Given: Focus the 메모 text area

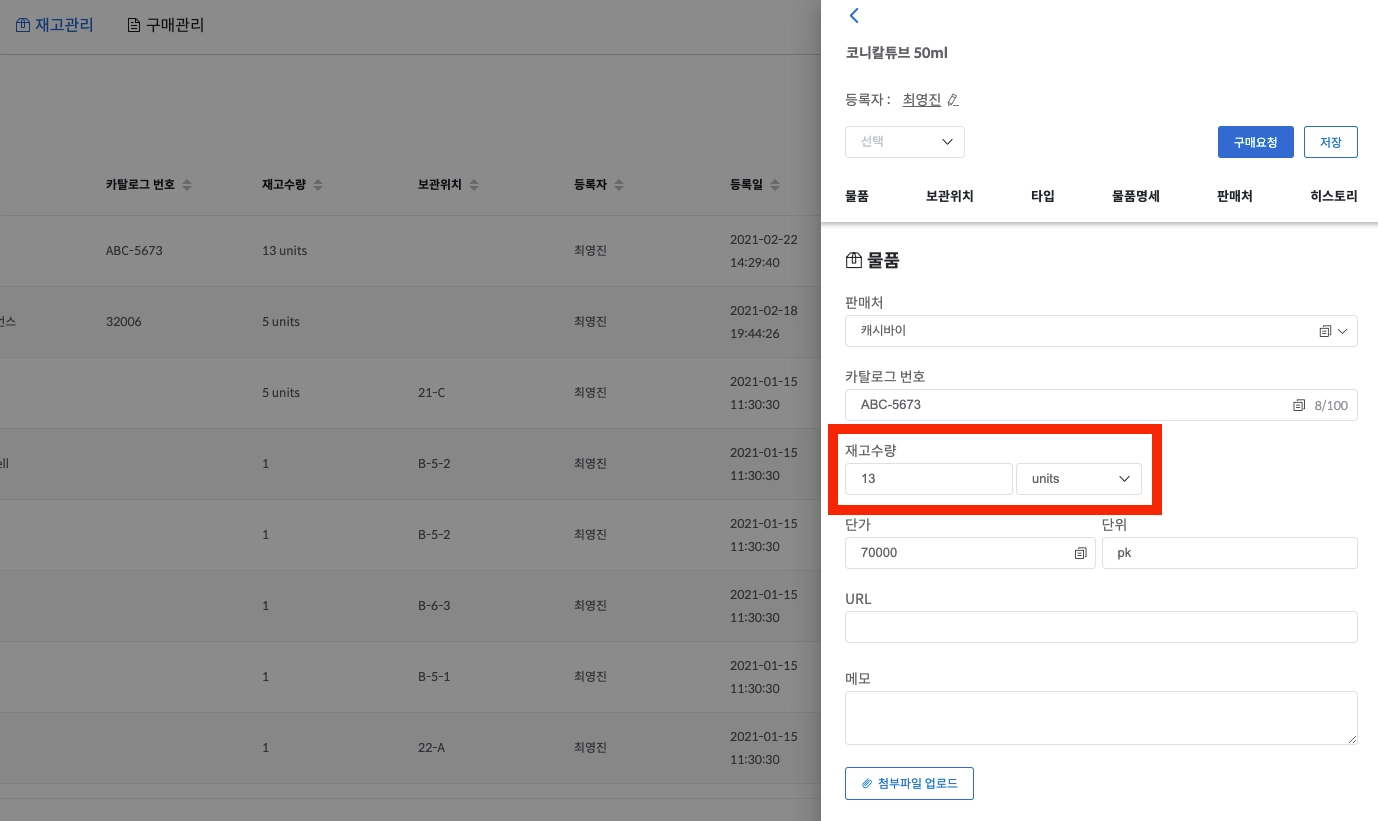Looking at the screenshot, I should point(1101,718).
